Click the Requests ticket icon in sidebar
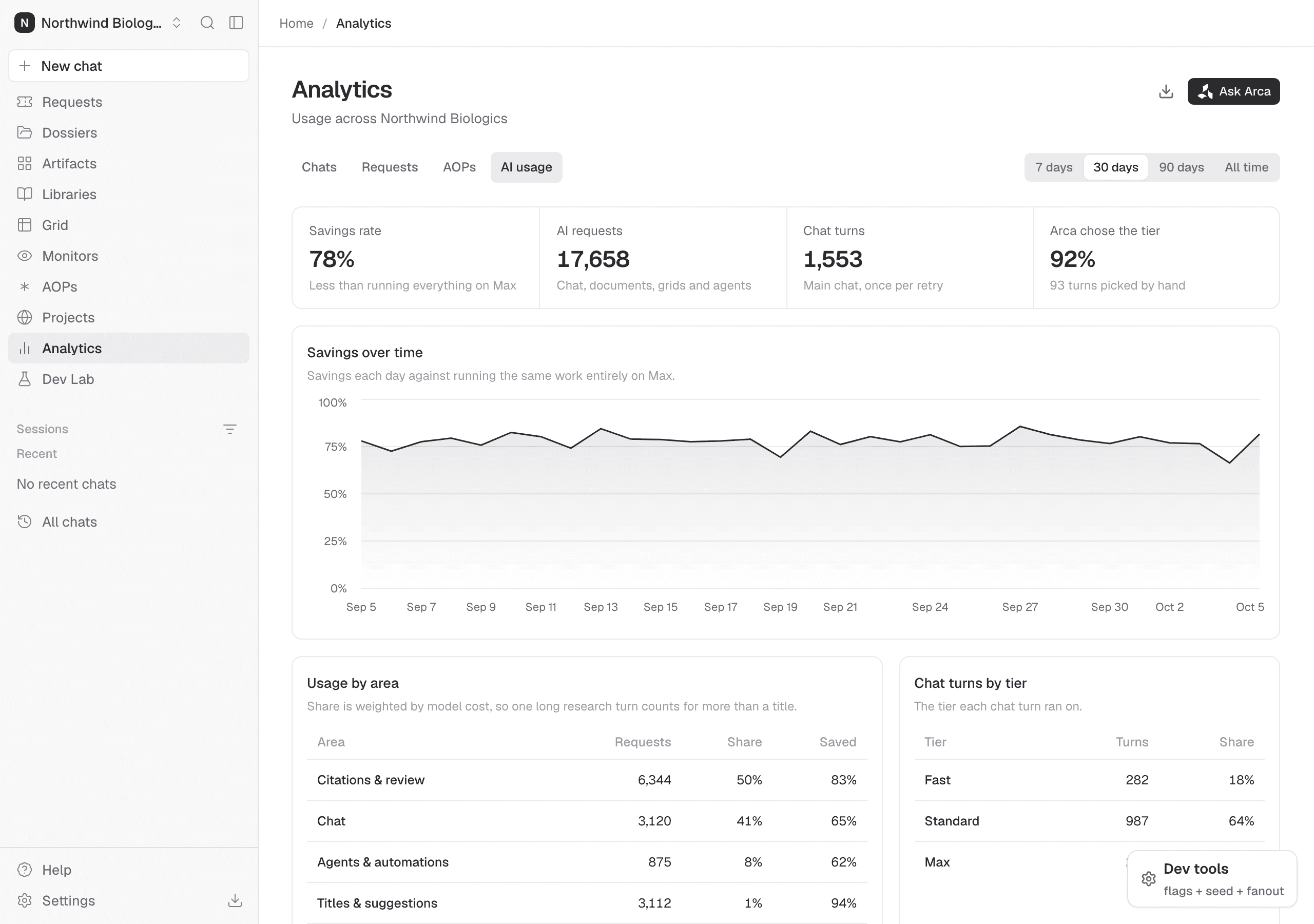The image size is (1314, 924). point(25,102)
